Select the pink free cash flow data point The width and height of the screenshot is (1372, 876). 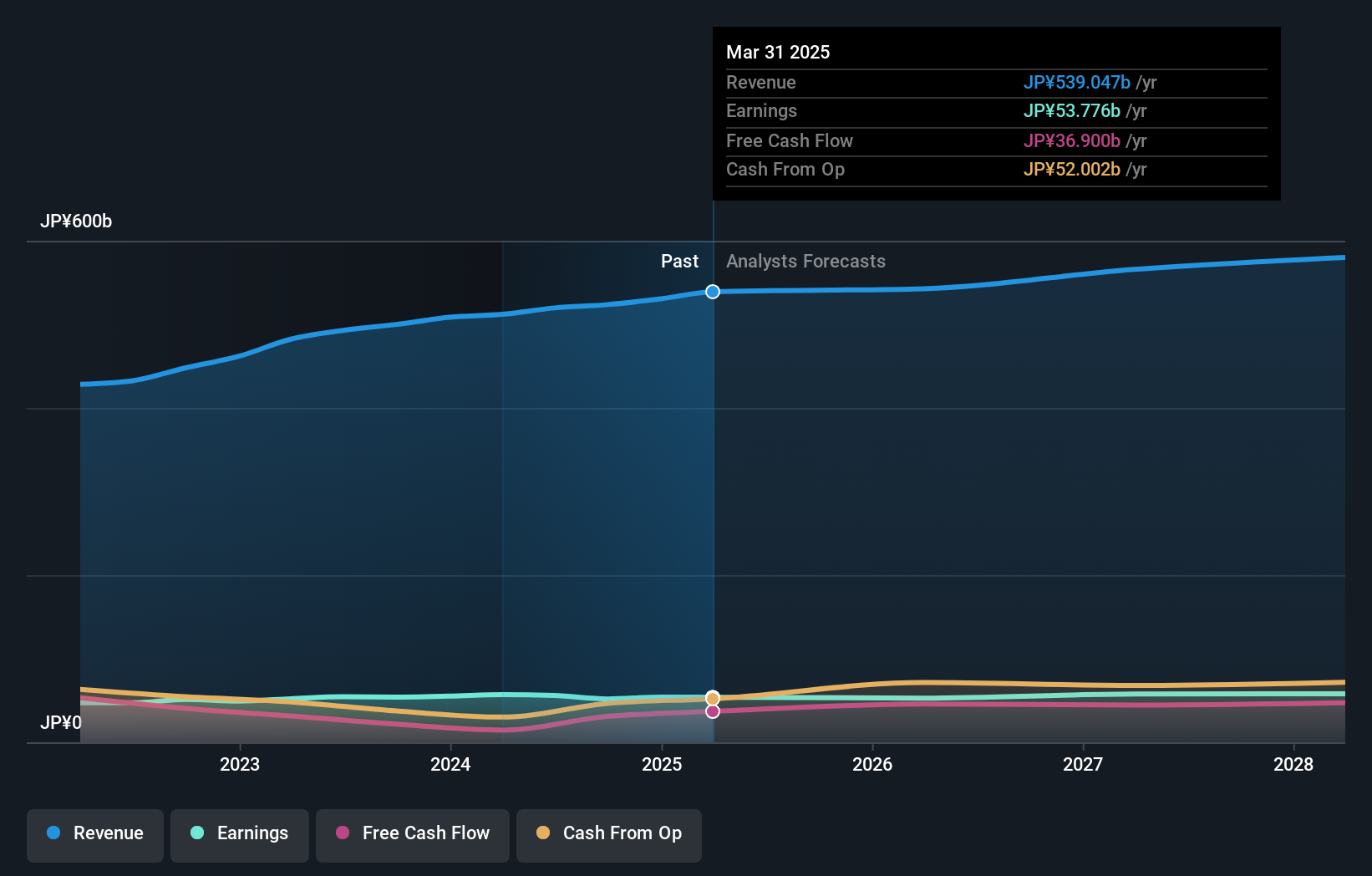click(x=713, y=711)
